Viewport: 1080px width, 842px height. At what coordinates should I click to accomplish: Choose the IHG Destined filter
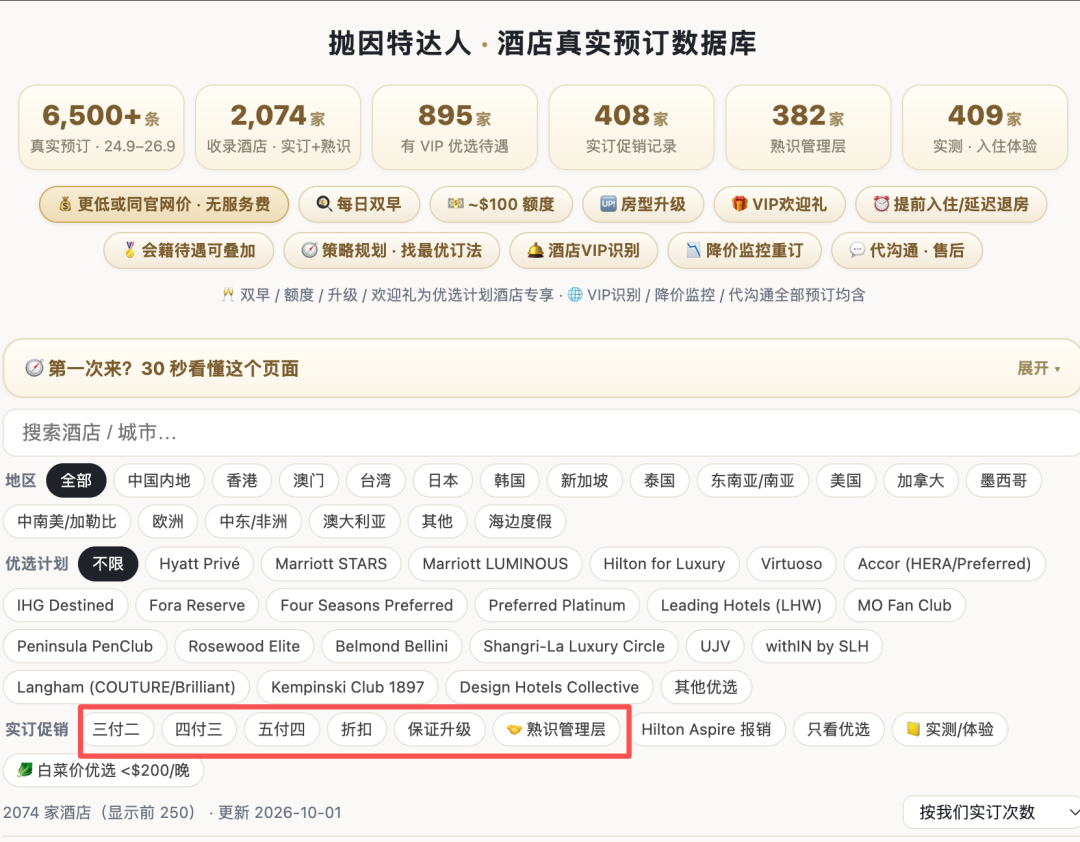click(x=65, y=605)
